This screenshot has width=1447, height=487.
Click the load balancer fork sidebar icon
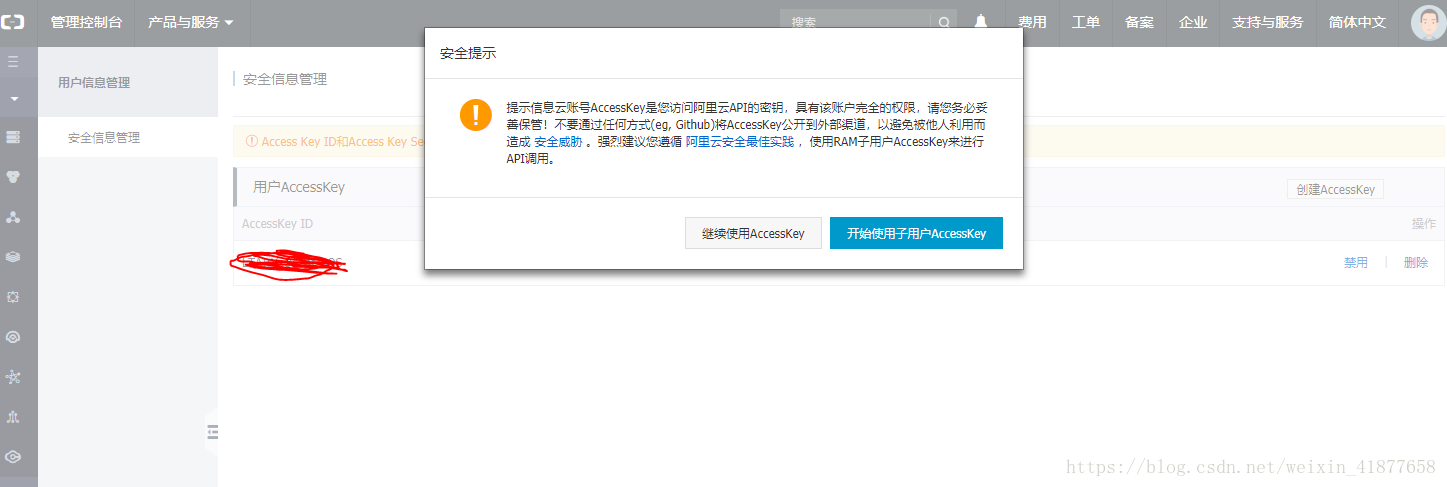click(13, 417)
